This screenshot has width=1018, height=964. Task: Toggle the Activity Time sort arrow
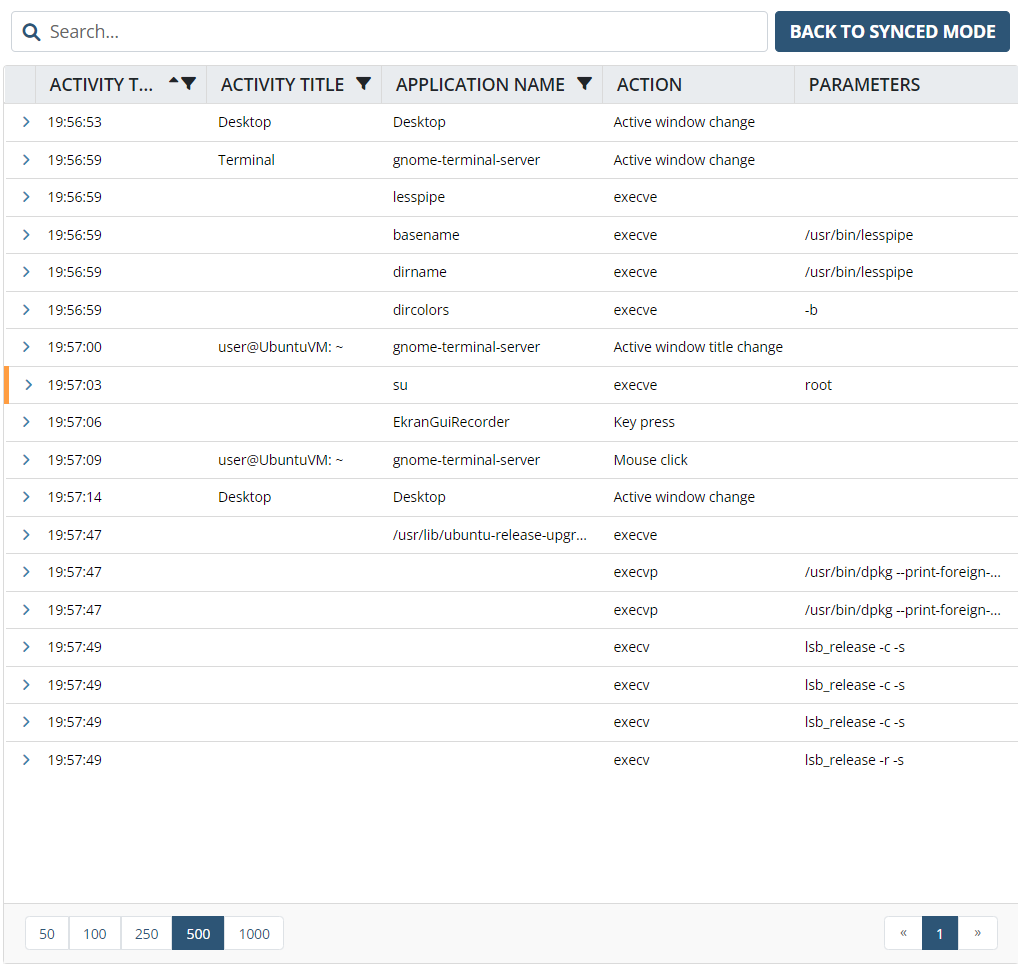coord(174,81)
